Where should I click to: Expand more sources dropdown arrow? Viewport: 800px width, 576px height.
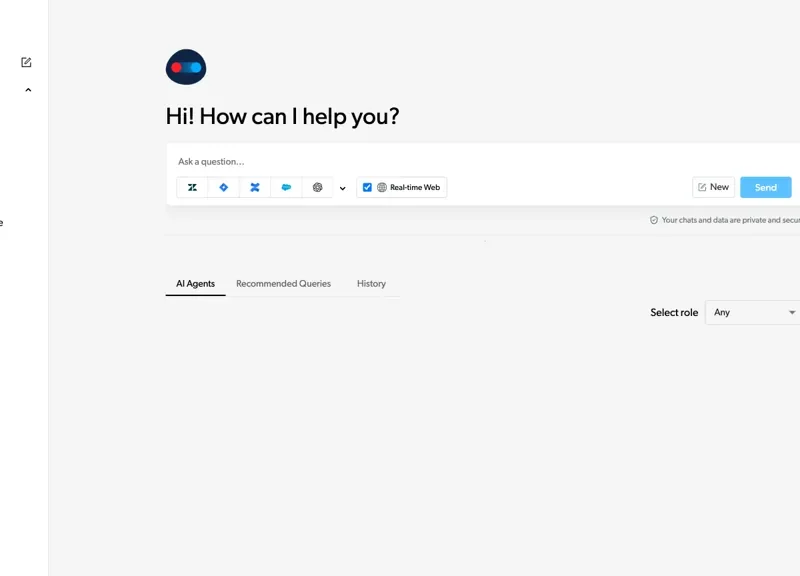(x=343, y=188)
